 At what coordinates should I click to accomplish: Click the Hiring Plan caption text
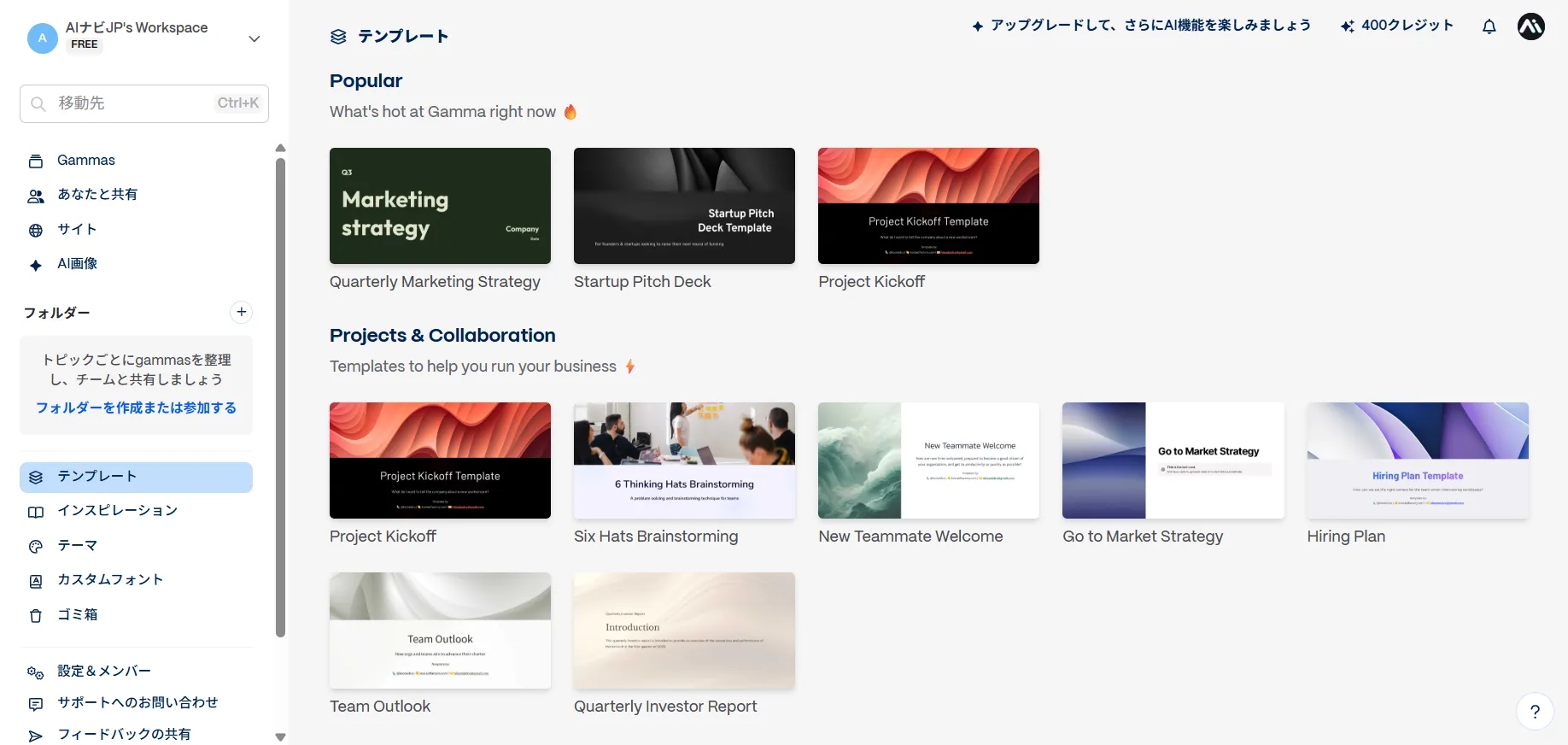click(1346, 537)
